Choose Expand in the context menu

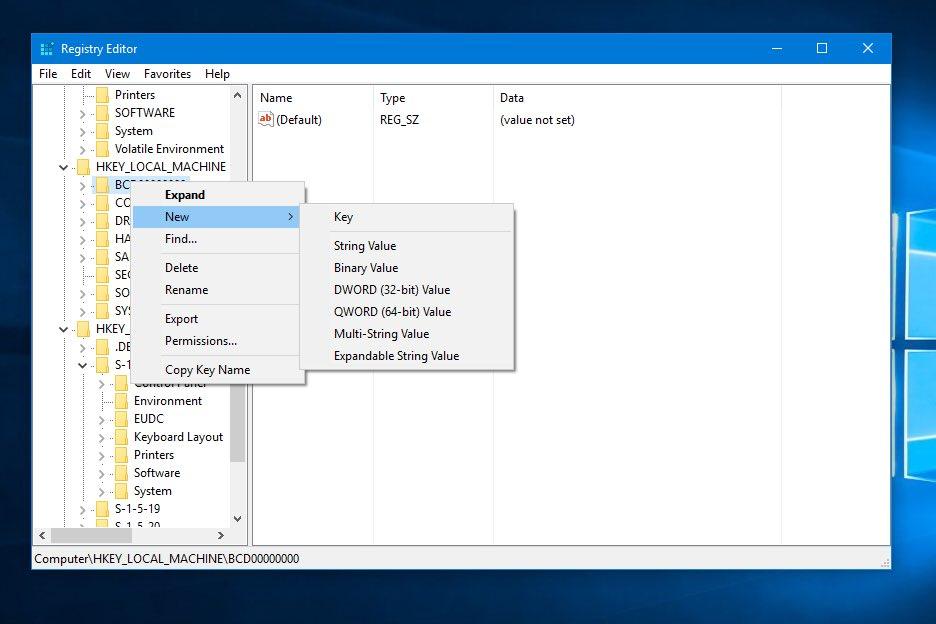coord(217,195)
